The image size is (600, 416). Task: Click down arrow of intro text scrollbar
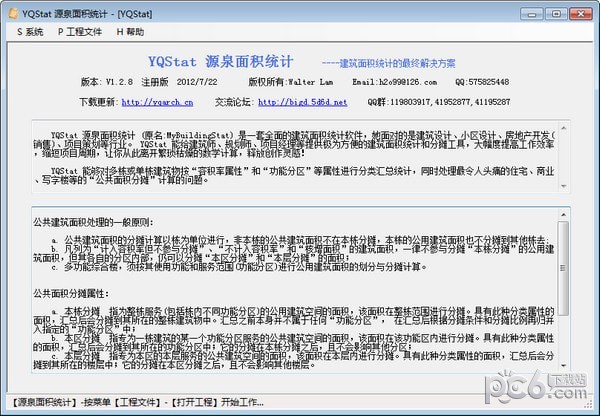(563, 186)
